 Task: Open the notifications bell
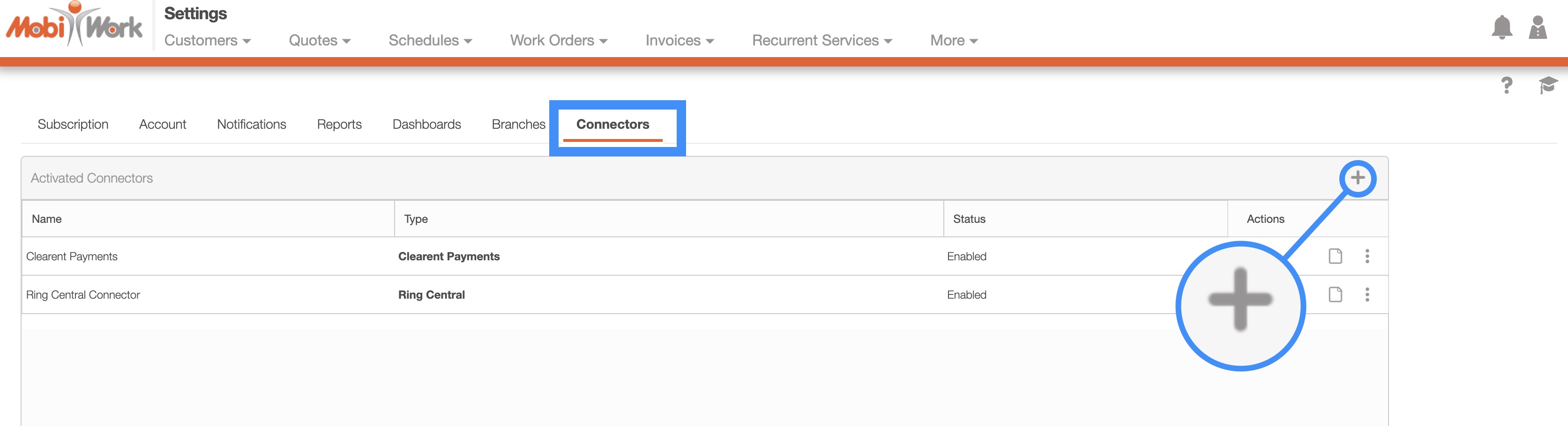click(1501, 27)
